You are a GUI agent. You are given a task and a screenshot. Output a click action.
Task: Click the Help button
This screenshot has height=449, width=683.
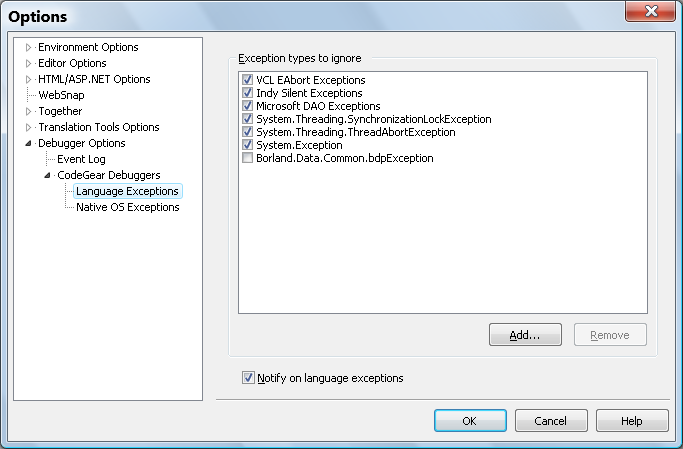click(x=632, y=421)
